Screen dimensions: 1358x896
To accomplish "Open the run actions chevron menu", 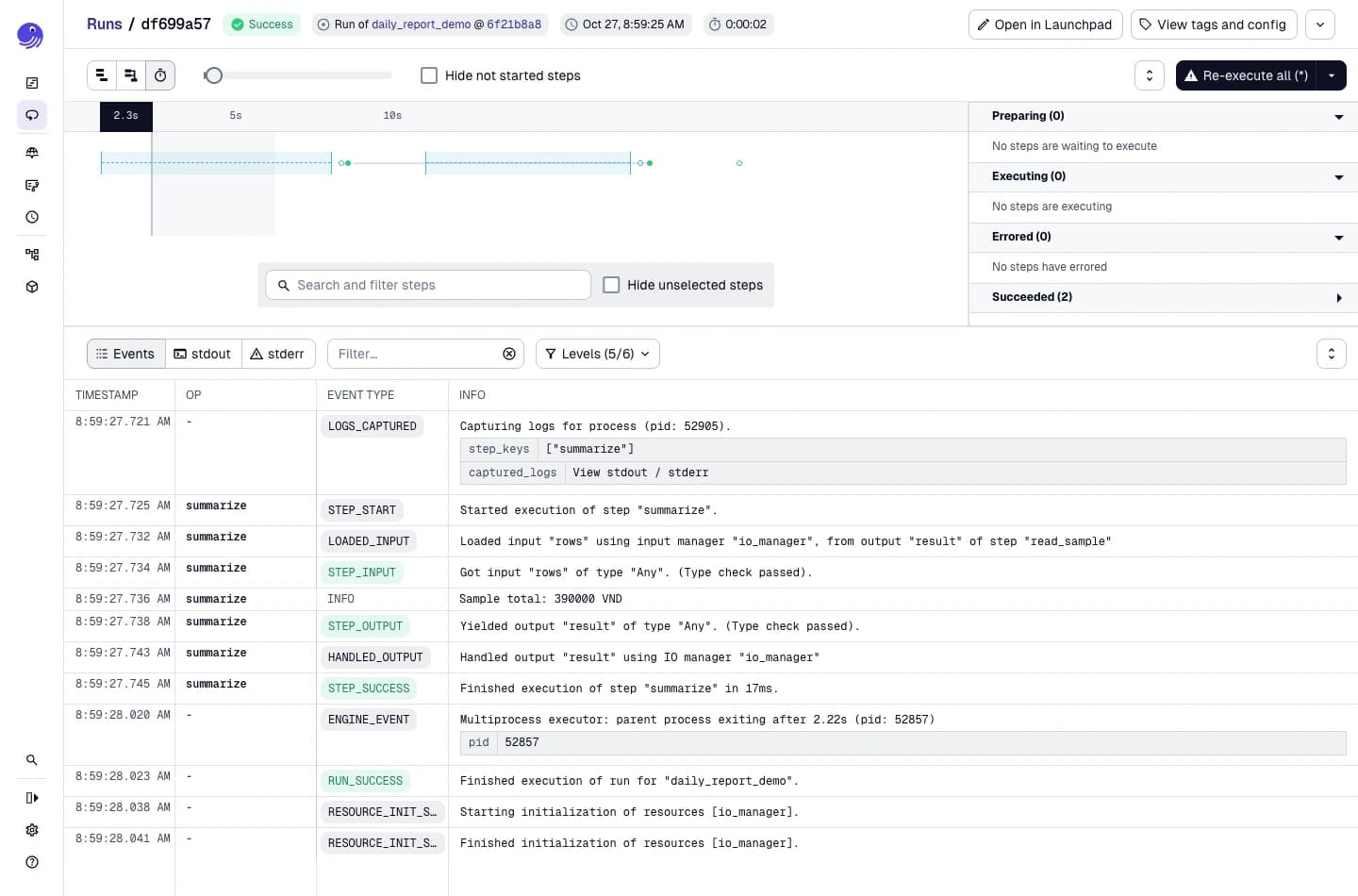I will [x=1320, y=25].
